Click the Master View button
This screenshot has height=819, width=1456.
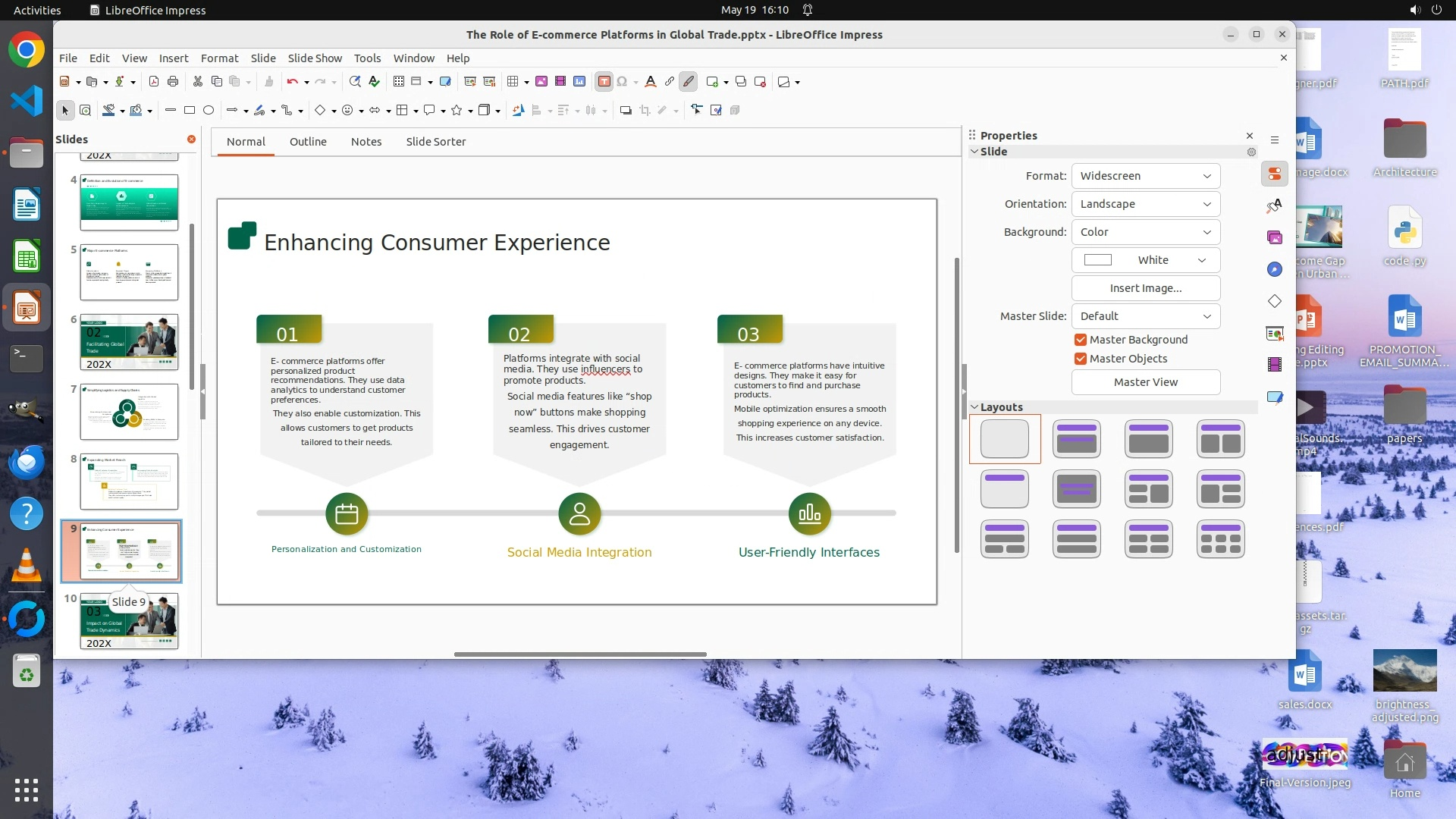[1145, 382]
